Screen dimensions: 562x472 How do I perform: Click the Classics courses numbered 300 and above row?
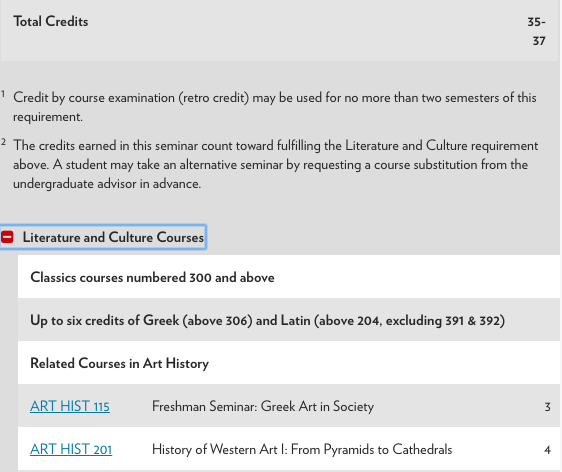click(289, 277)
